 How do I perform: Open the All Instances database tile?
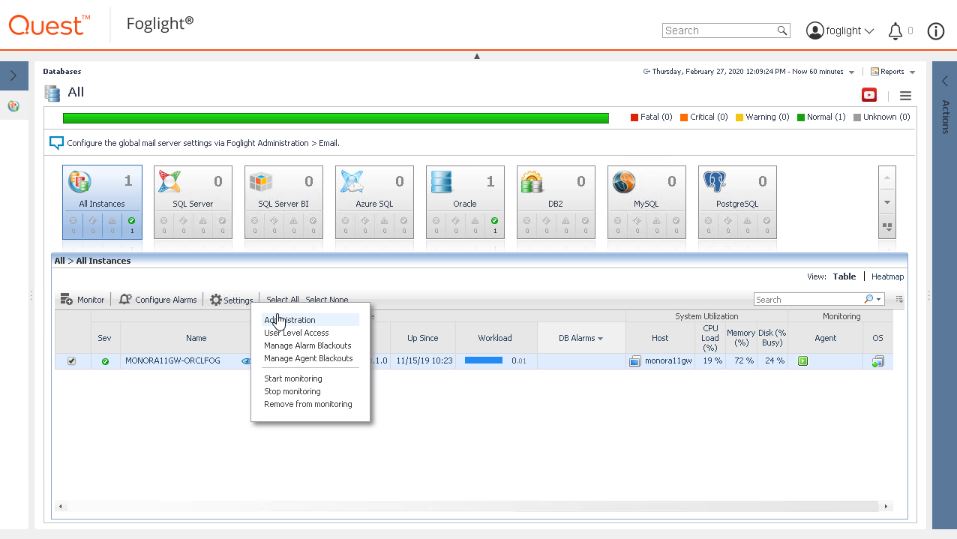coord(102,201)
